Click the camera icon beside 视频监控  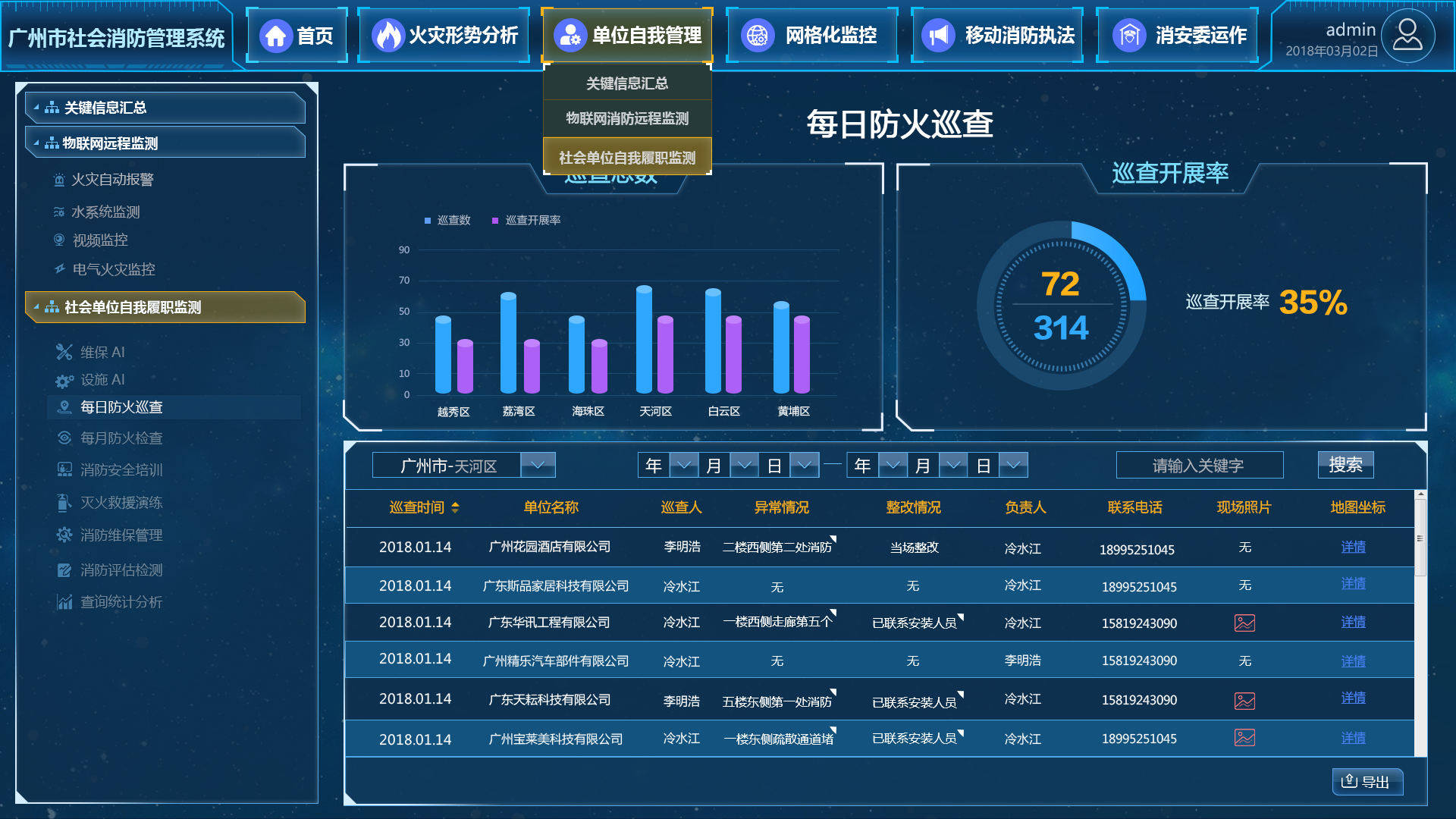(59, 240)
